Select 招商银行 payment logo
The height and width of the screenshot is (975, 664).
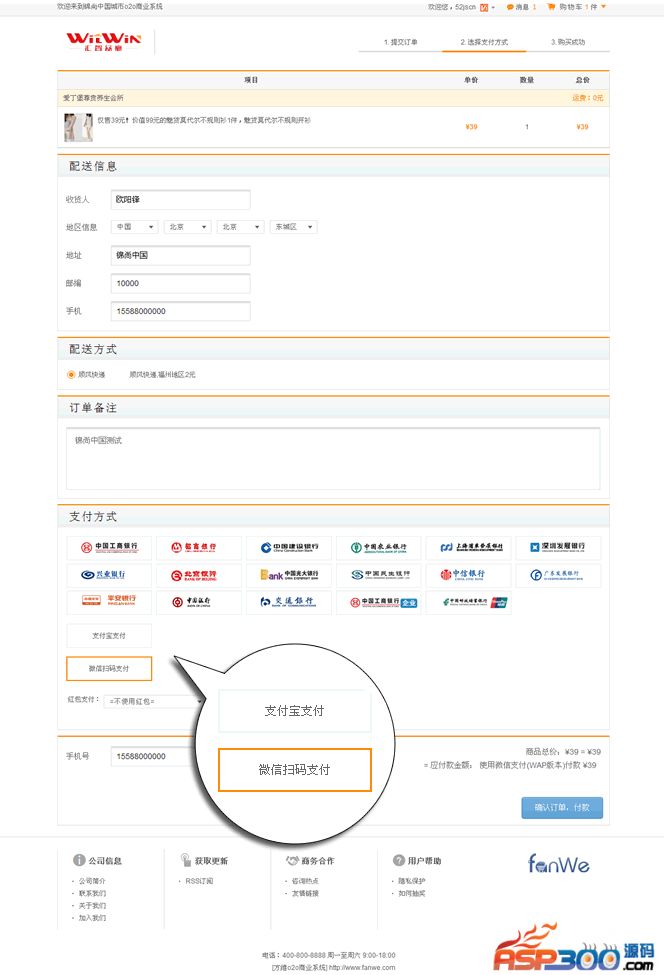pyautogui.click(x=199, y=548)
